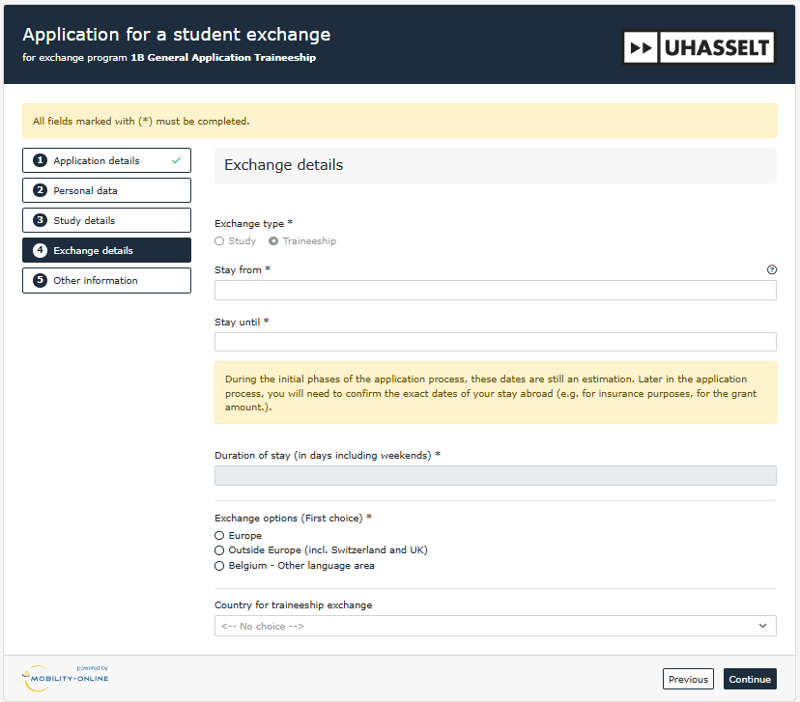Viewport: 800px width, 702px height.
Task: Click the Mobility-Online logo
Action: (x=66, y=678)
